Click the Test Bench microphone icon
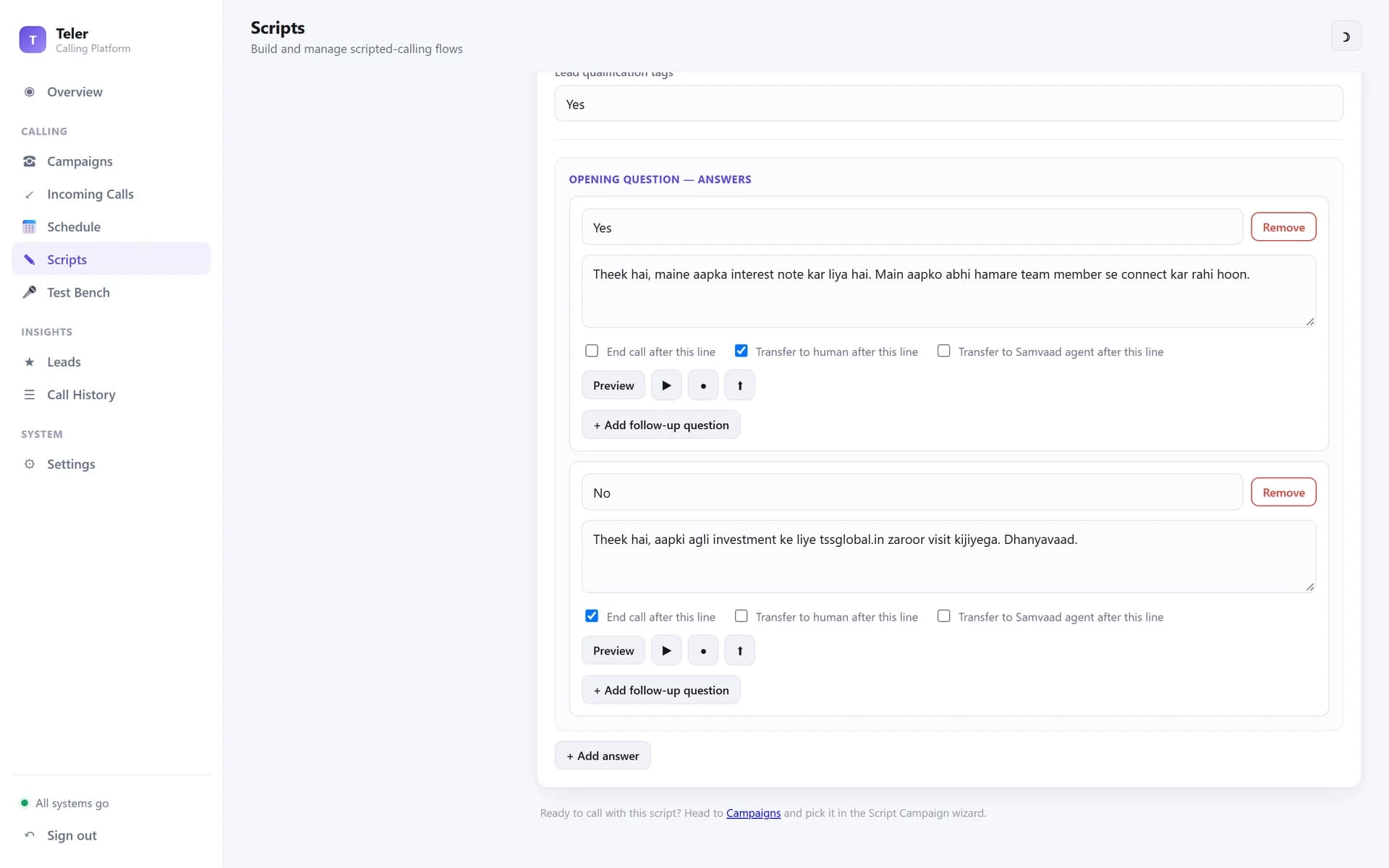This screenshot has height=868, width=1389. pos(30,292)
